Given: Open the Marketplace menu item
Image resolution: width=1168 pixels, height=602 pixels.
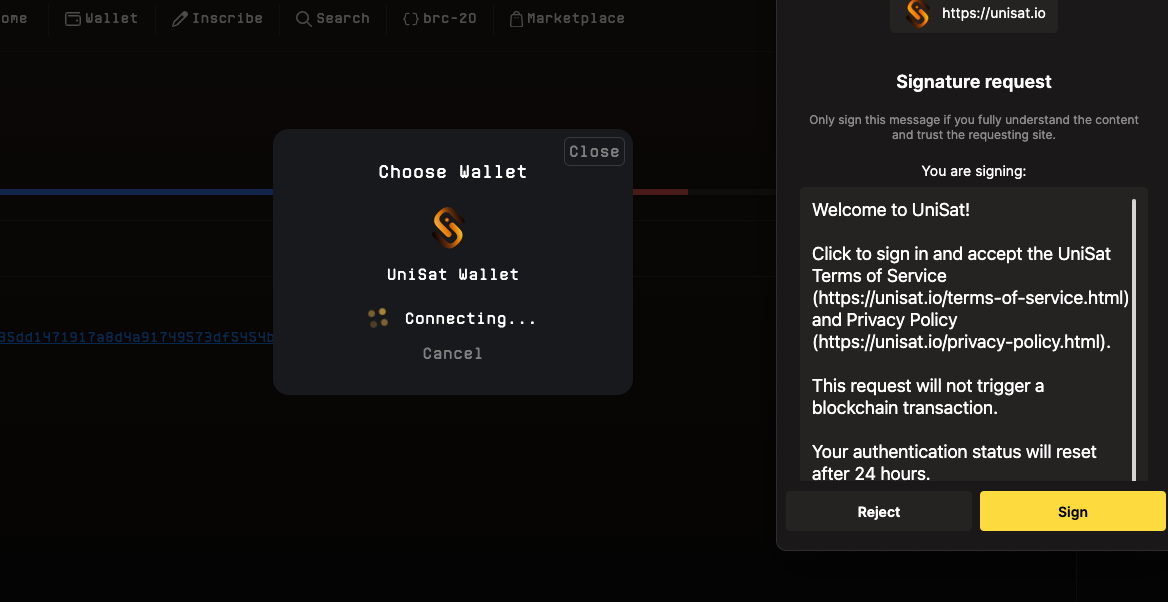Looking at the screenshot, I should click(568, 19).
